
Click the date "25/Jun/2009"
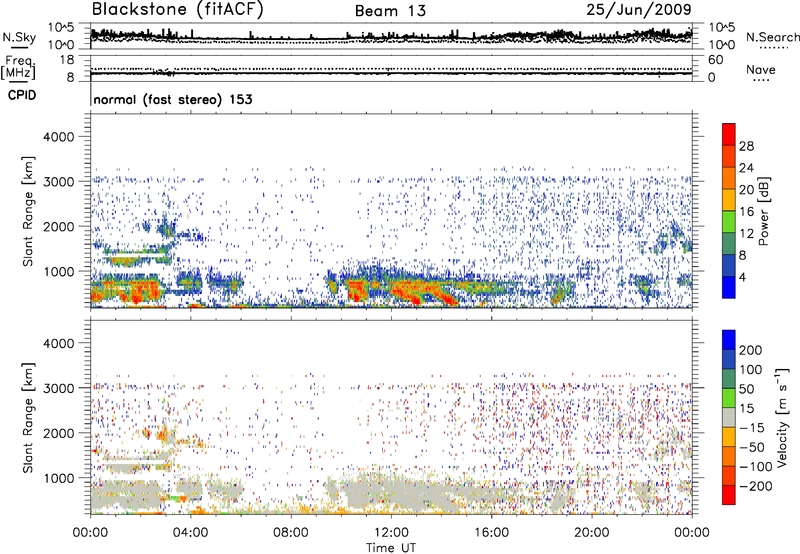point(639,9)
